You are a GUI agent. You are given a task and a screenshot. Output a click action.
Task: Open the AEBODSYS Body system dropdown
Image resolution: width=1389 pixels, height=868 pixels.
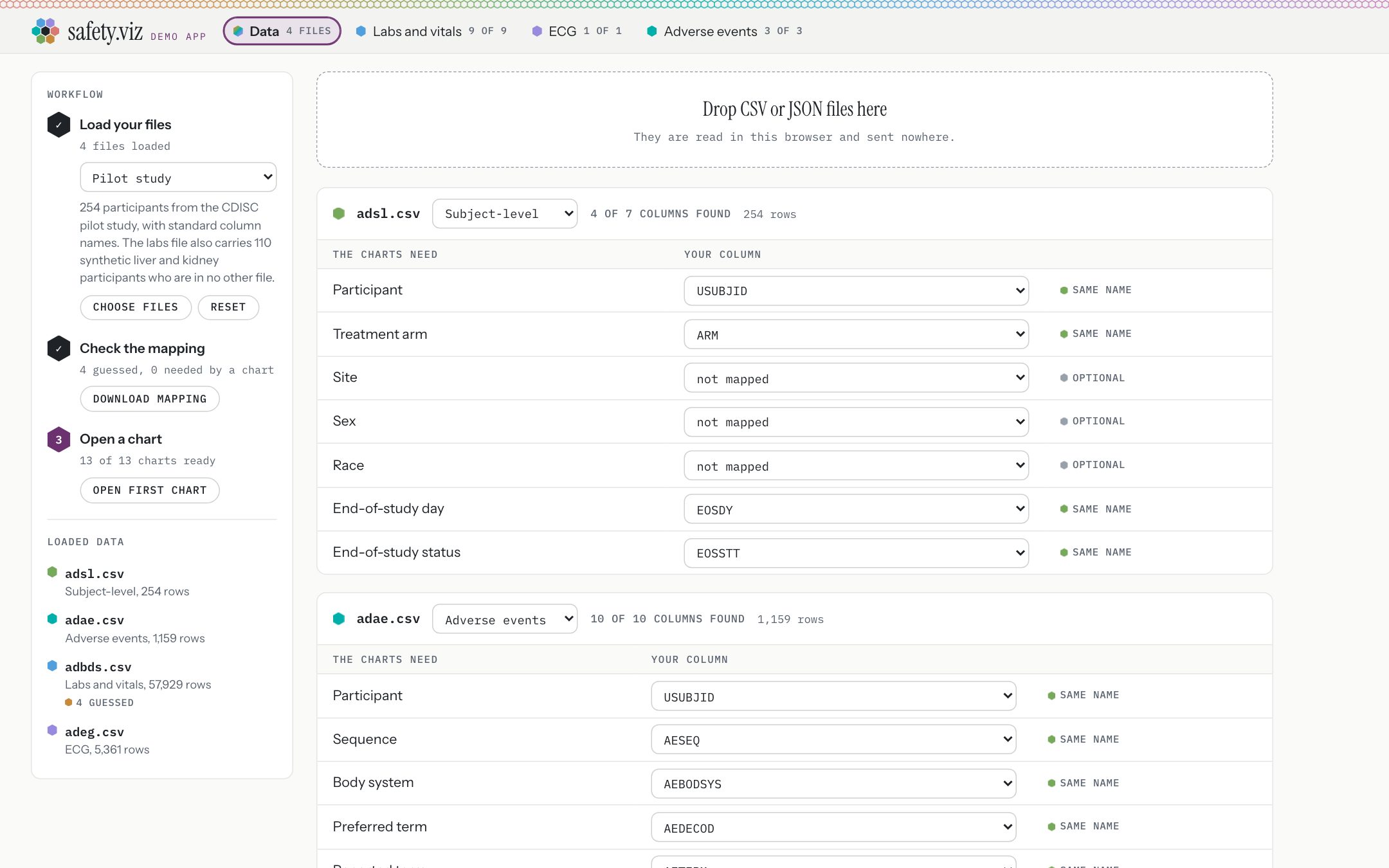(x=833, y=783)
